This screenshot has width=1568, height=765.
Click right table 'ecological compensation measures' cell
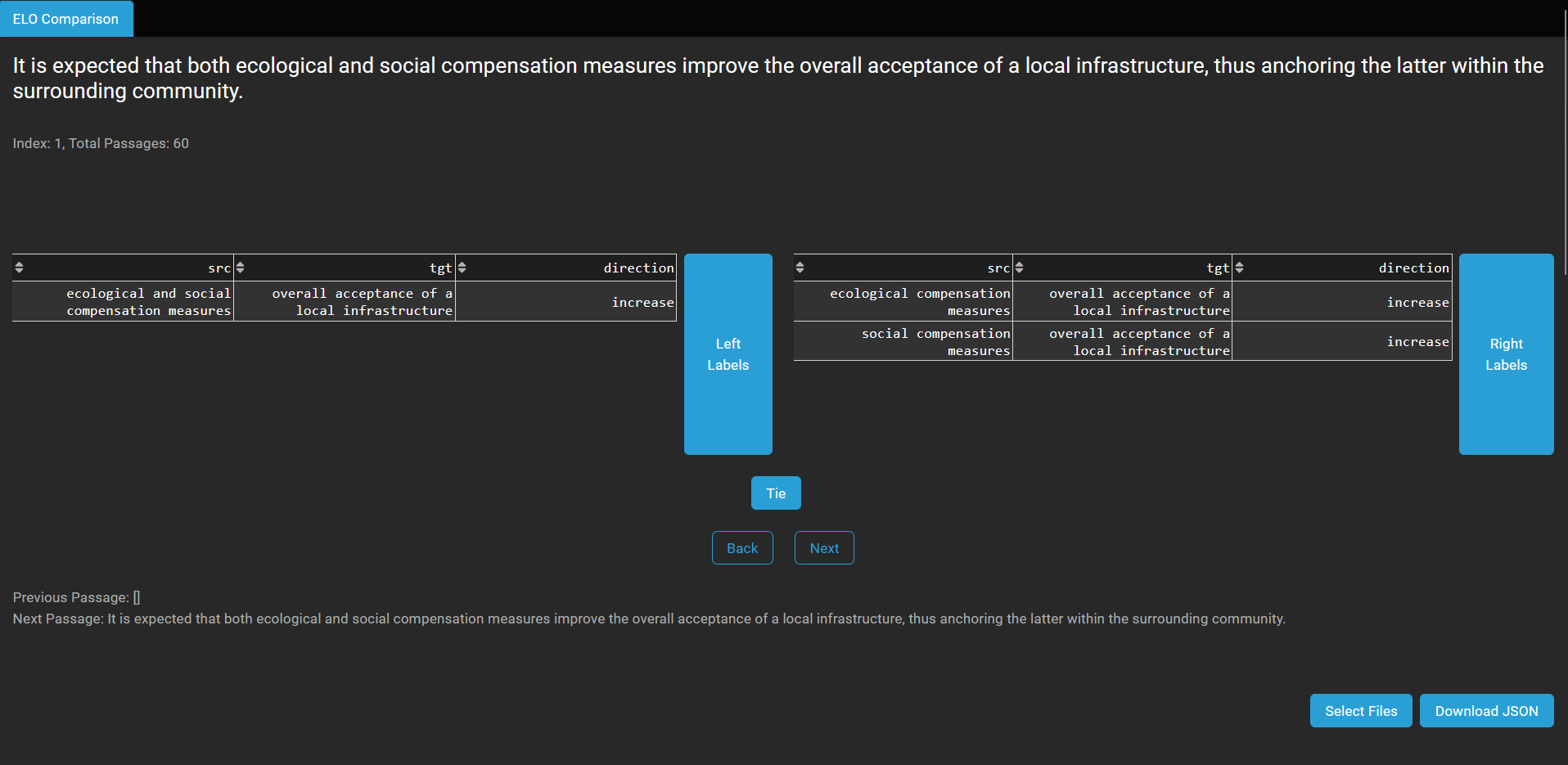(903, 302)
